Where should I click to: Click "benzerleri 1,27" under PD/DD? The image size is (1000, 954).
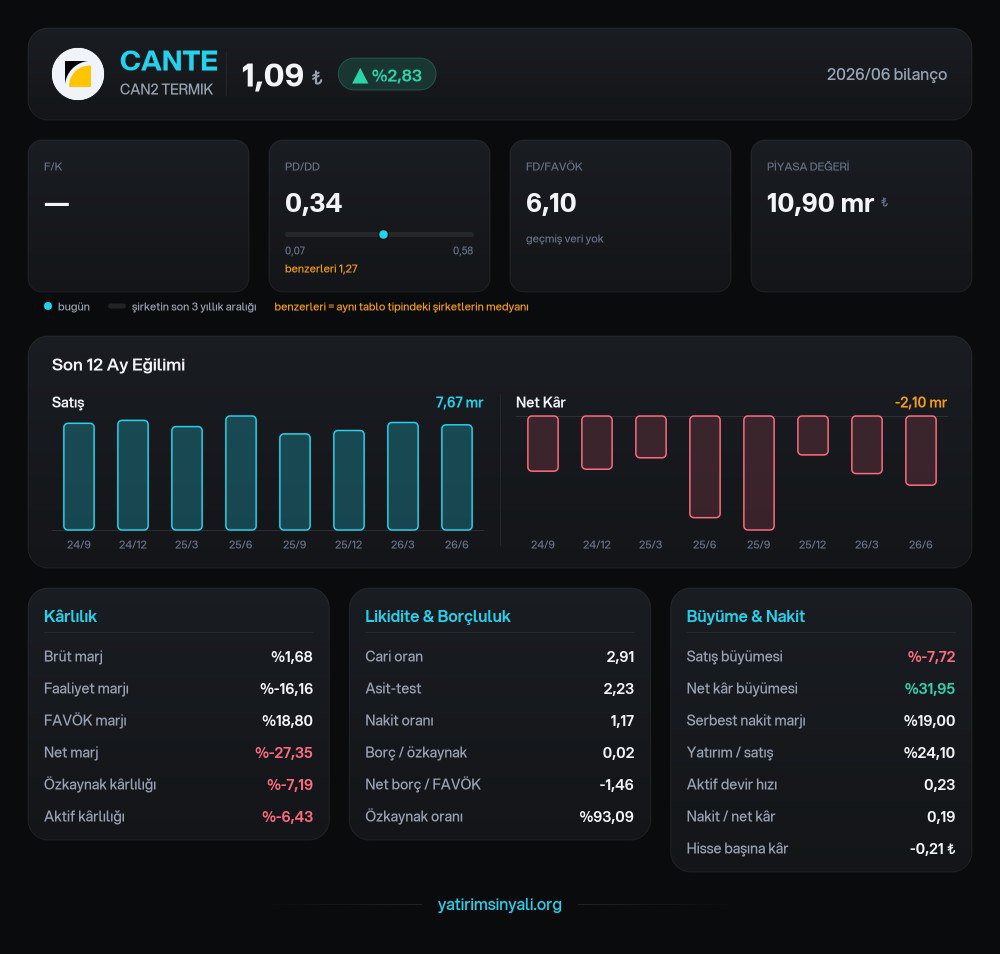pos(321,268)
